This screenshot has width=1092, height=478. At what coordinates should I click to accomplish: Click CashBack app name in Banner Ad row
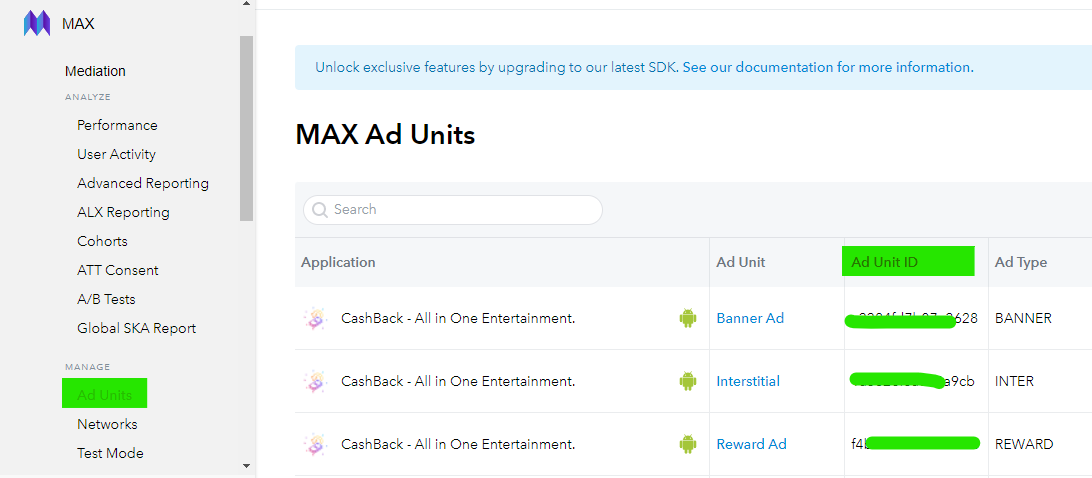coord(458,318)
